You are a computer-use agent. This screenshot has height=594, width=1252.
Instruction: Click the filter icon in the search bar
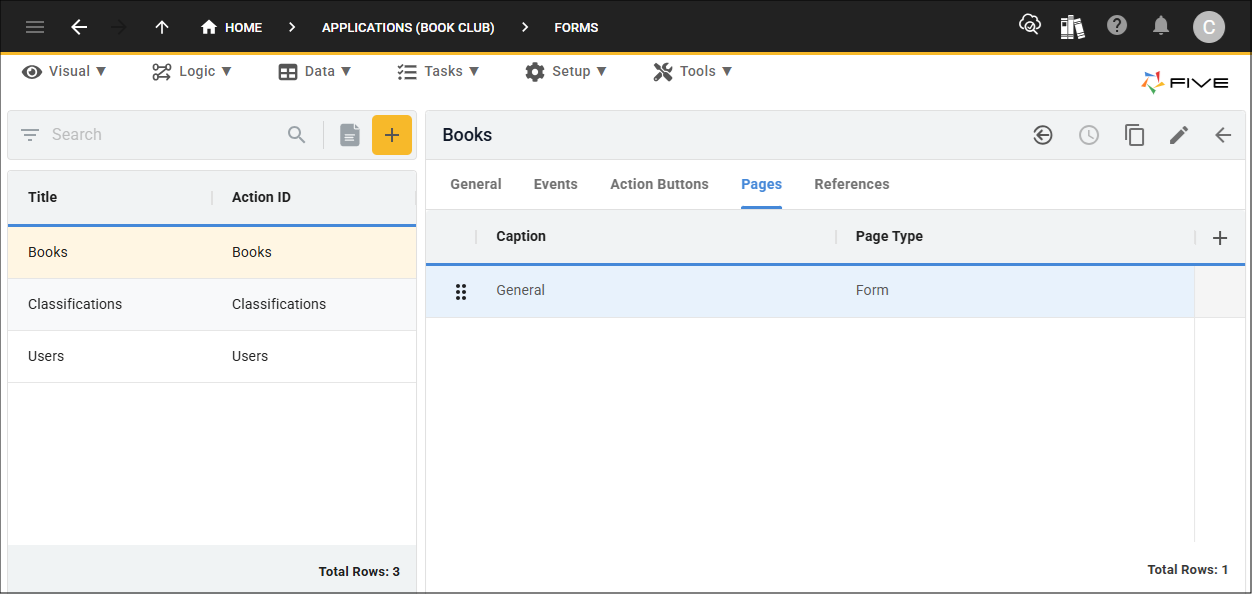(x=30, y=135)
